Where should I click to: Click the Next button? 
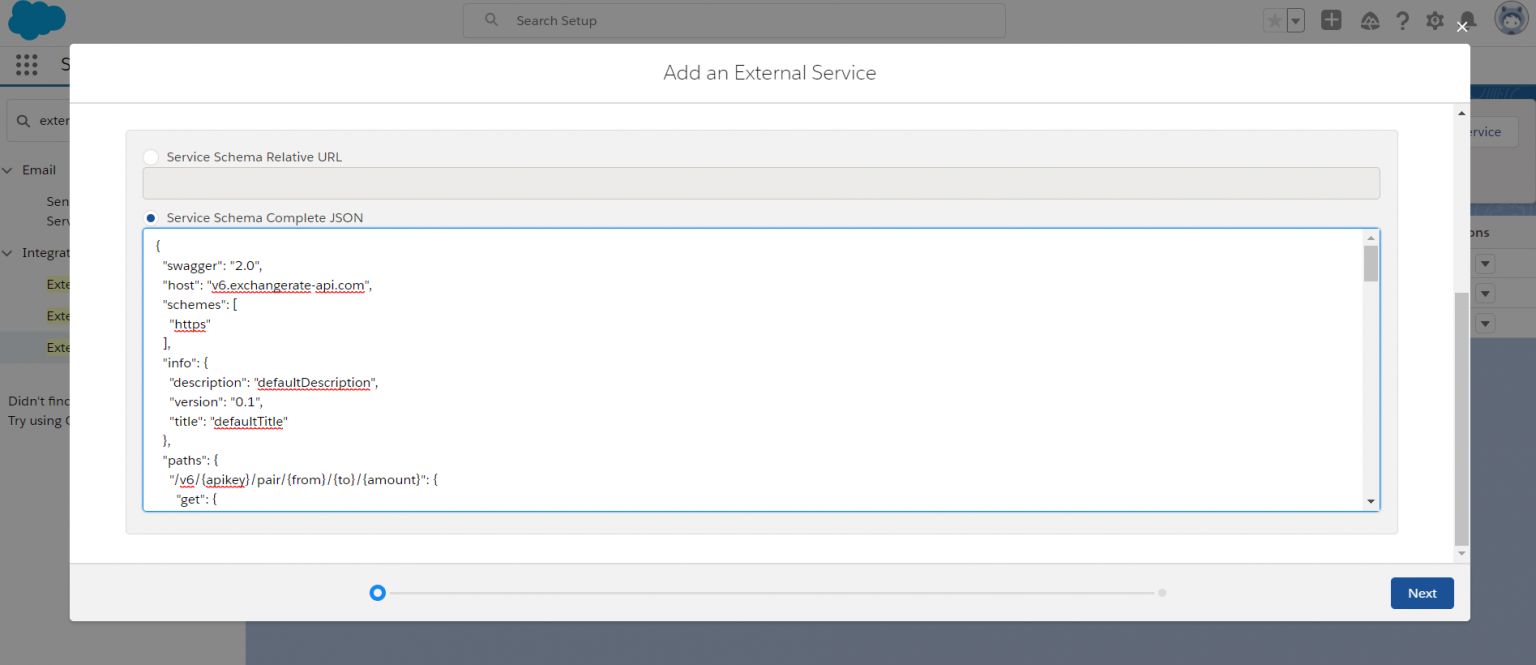click(x=1421, y=592)
